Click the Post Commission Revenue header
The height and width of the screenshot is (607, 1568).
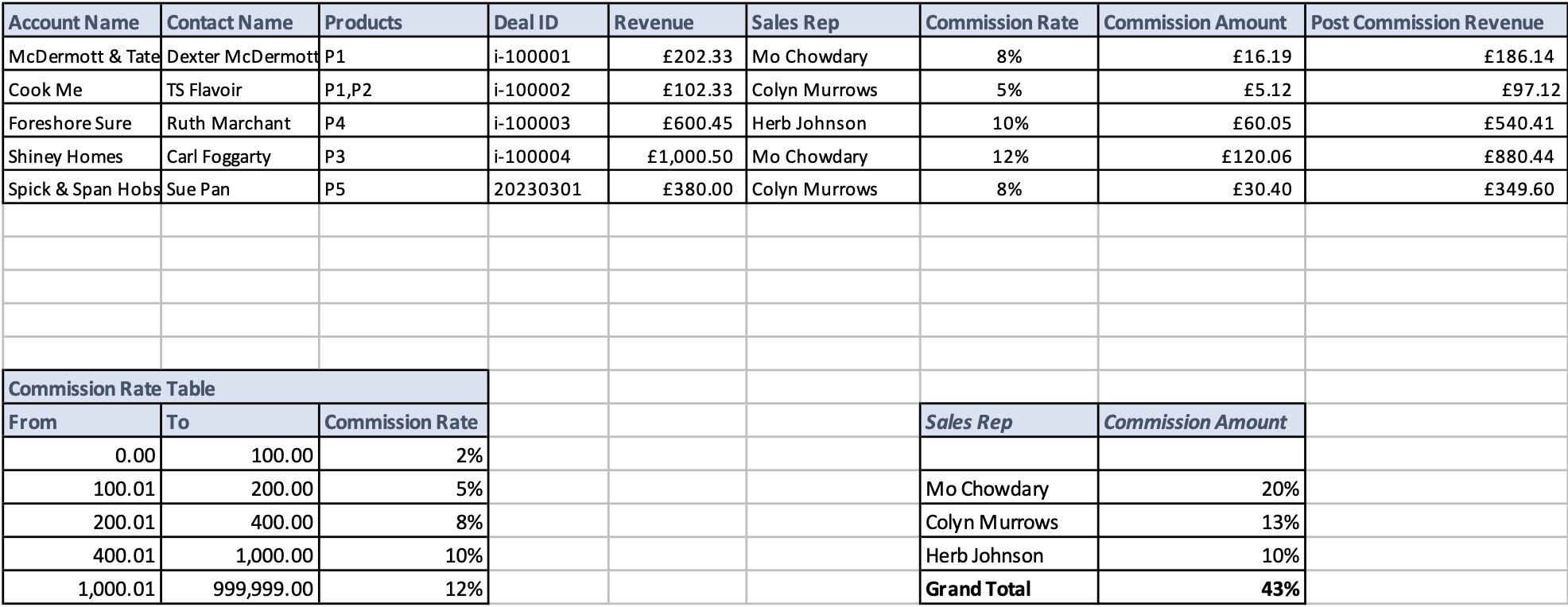[1435, 22]
